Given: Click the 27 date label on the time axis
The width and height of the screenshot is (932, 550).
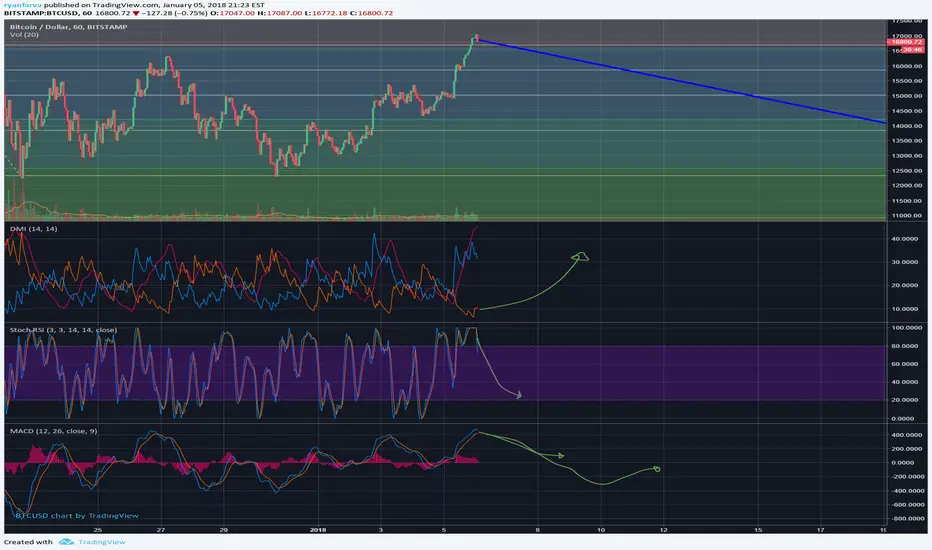Looking at the screenshot, I should [161, 530].
